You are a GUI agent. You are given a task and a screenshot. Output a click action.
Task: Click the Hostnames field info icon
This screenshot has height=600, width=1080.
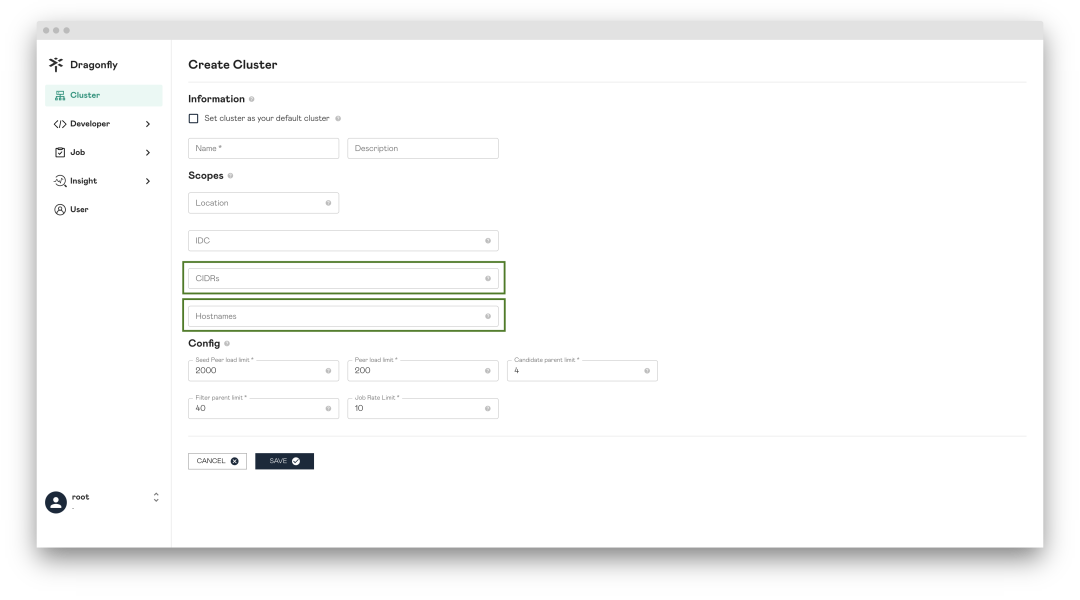pos(488,316)
